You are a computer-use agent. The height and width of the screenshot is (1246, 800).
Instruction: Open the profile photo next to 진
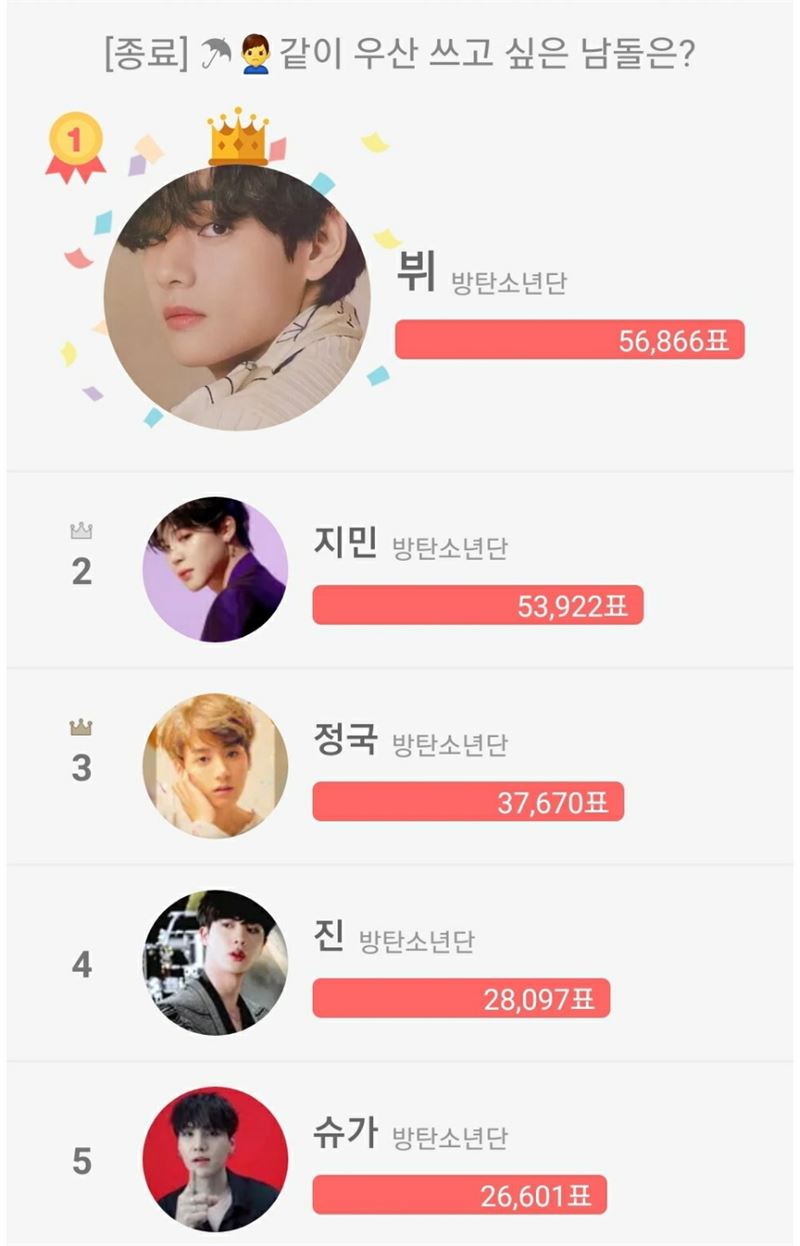tap(215, 962)
